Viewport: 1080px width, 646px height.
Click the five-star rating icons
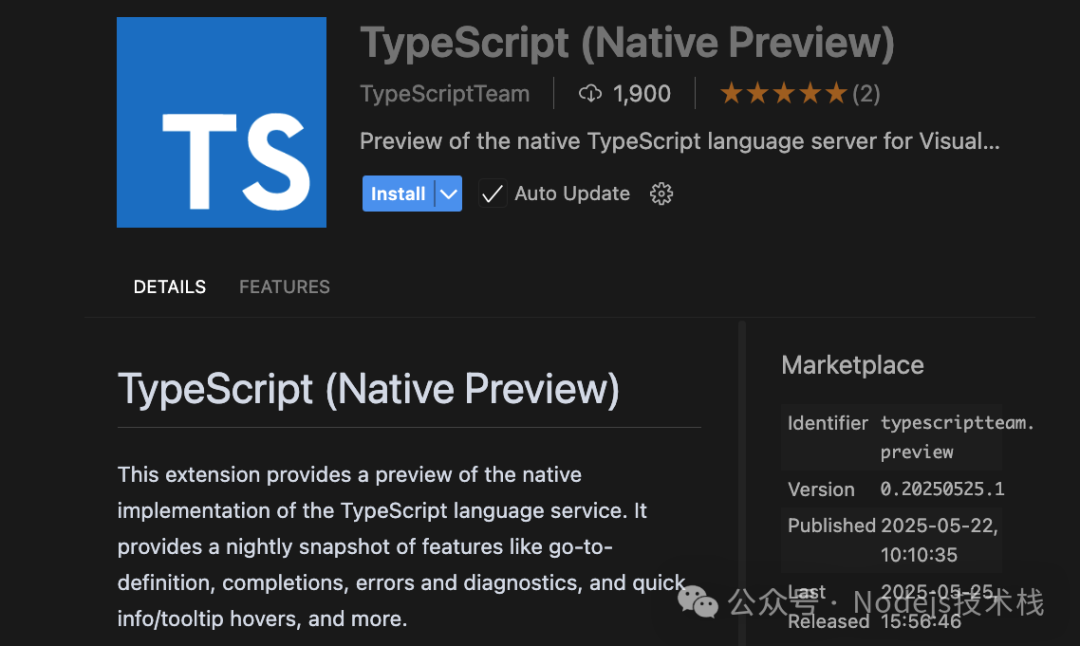click(784, 93)
